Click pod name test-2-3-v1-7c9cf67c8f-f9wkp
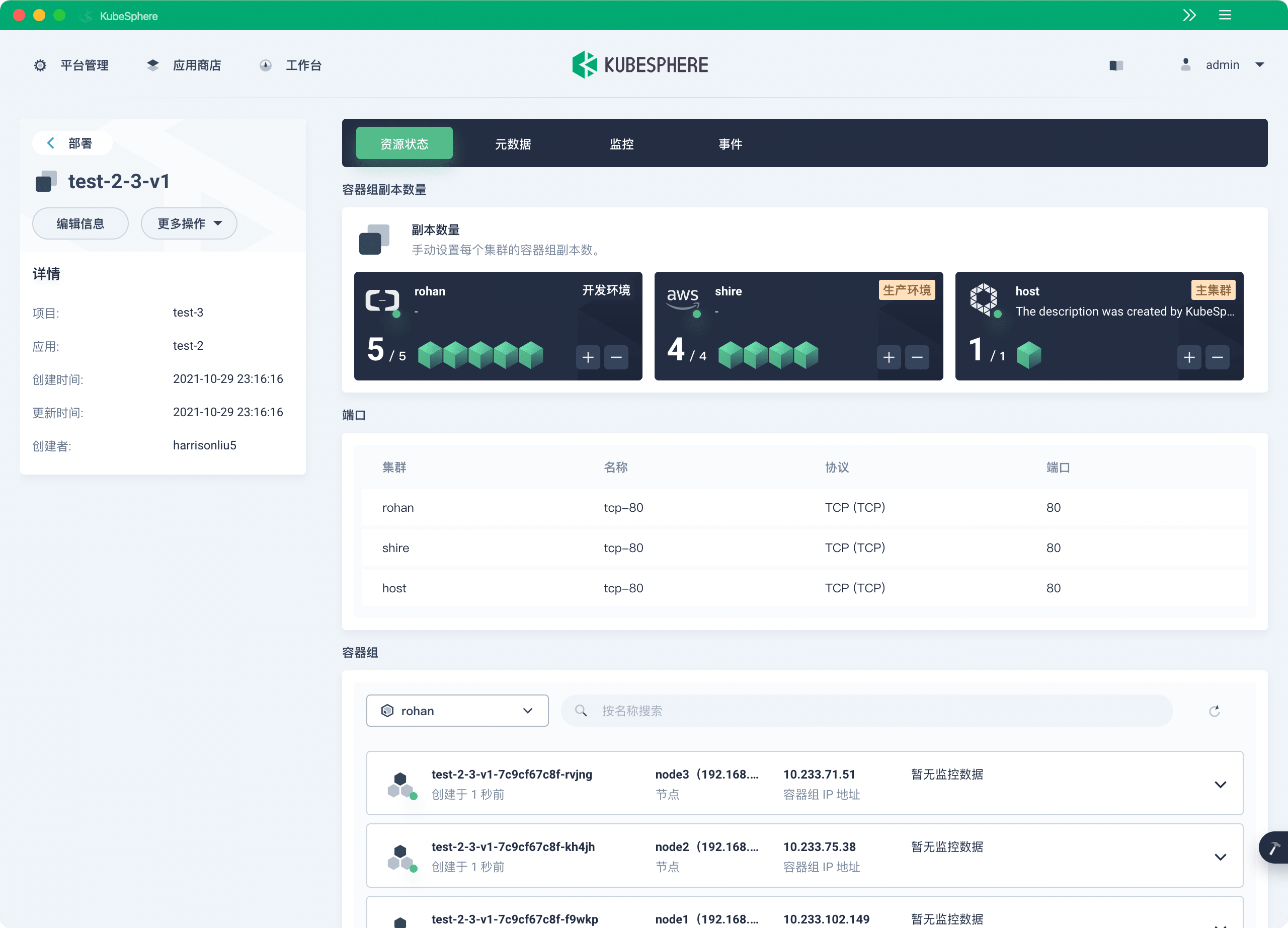Image resolution: width=1288 pixels, height=928 pixels. click(515, 919)
